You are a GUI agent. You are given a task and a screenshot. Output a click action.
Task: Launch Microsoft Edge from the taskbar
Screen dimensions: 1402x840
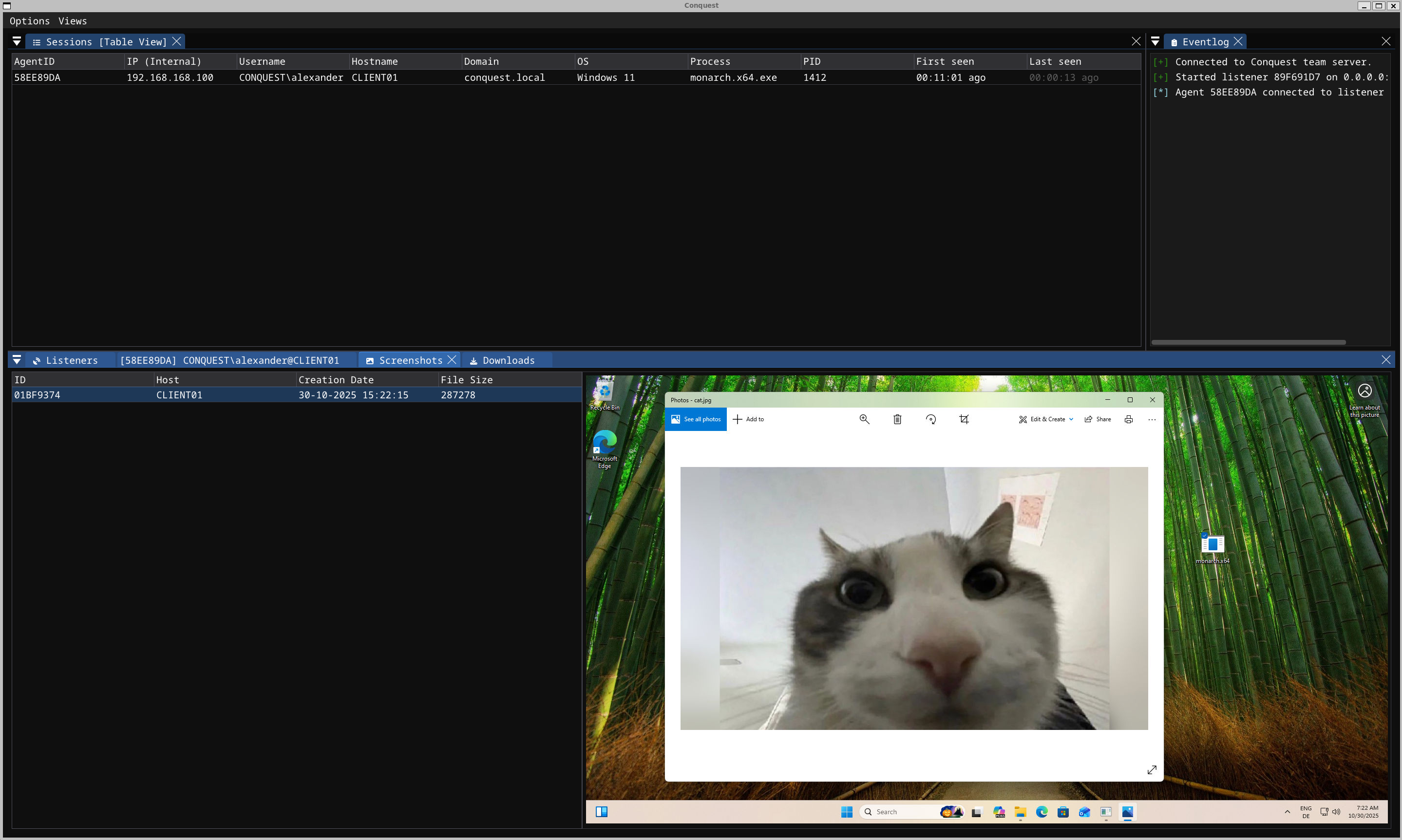point(1042,812)
